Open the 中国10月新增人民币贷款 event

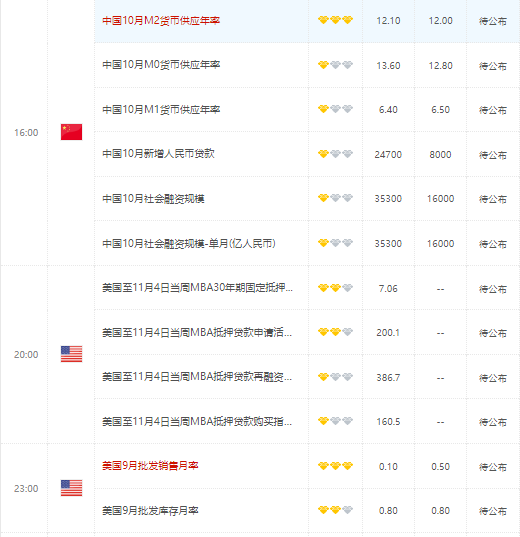click(158, 153)
